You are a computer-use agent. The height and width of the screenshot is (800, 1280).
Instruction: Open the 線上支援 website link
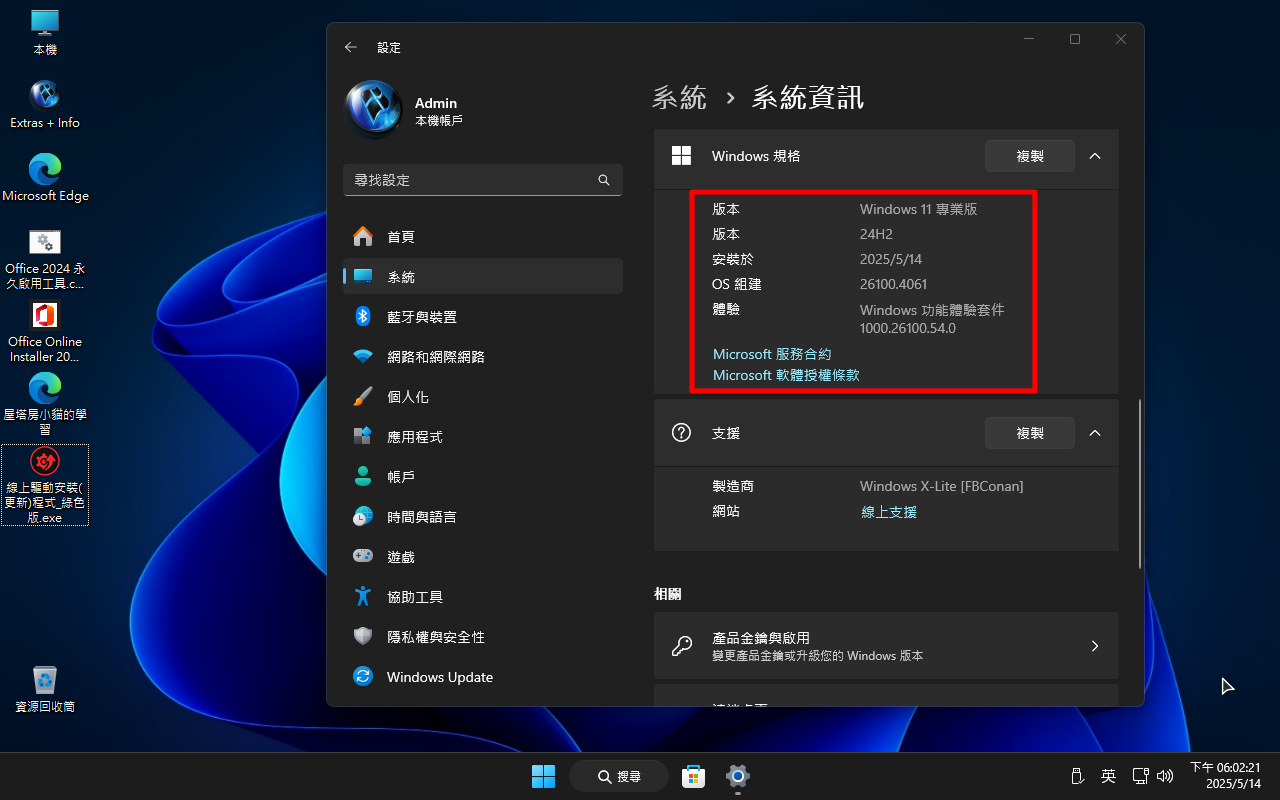click(889, 512)
